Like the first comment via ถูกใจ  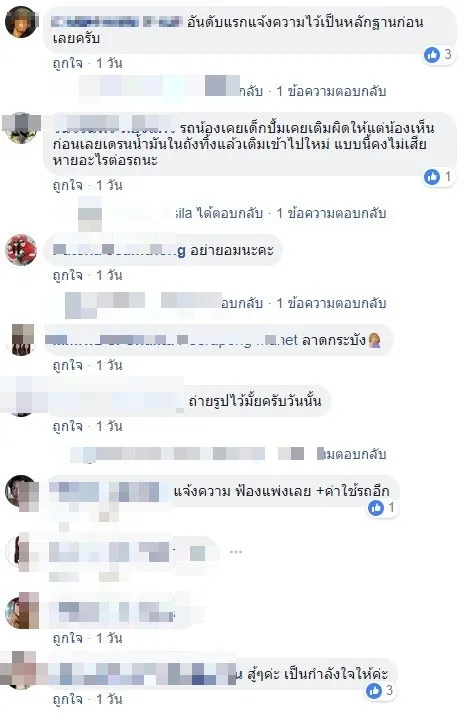68,63
